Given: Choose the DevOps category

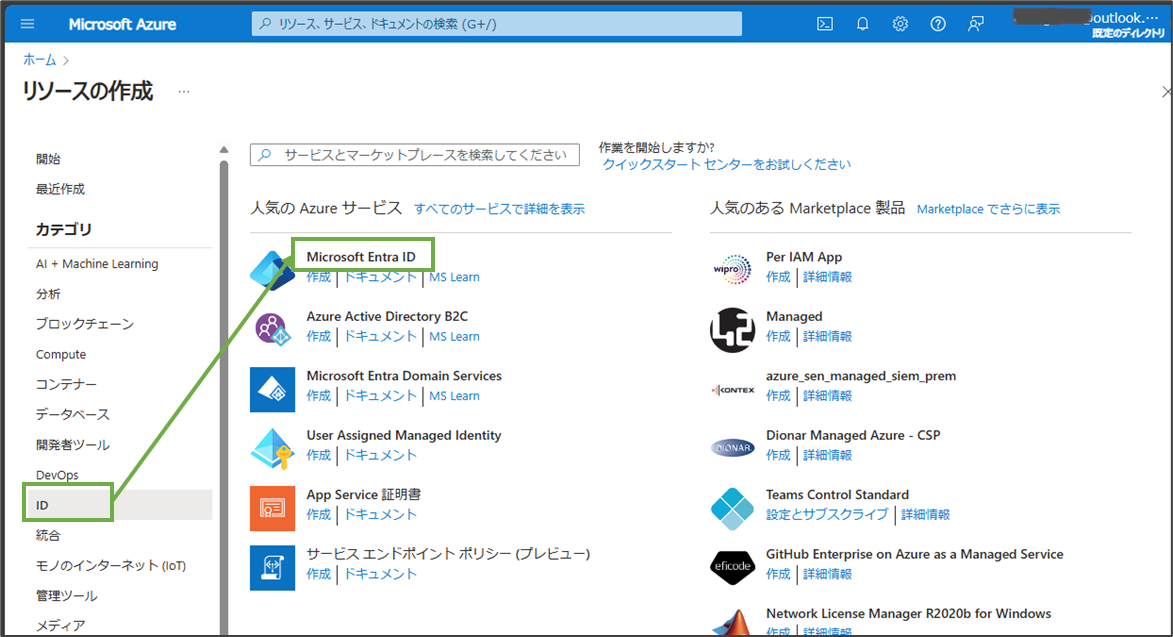Looking at the screenshot, I should (x=57, y=475).
